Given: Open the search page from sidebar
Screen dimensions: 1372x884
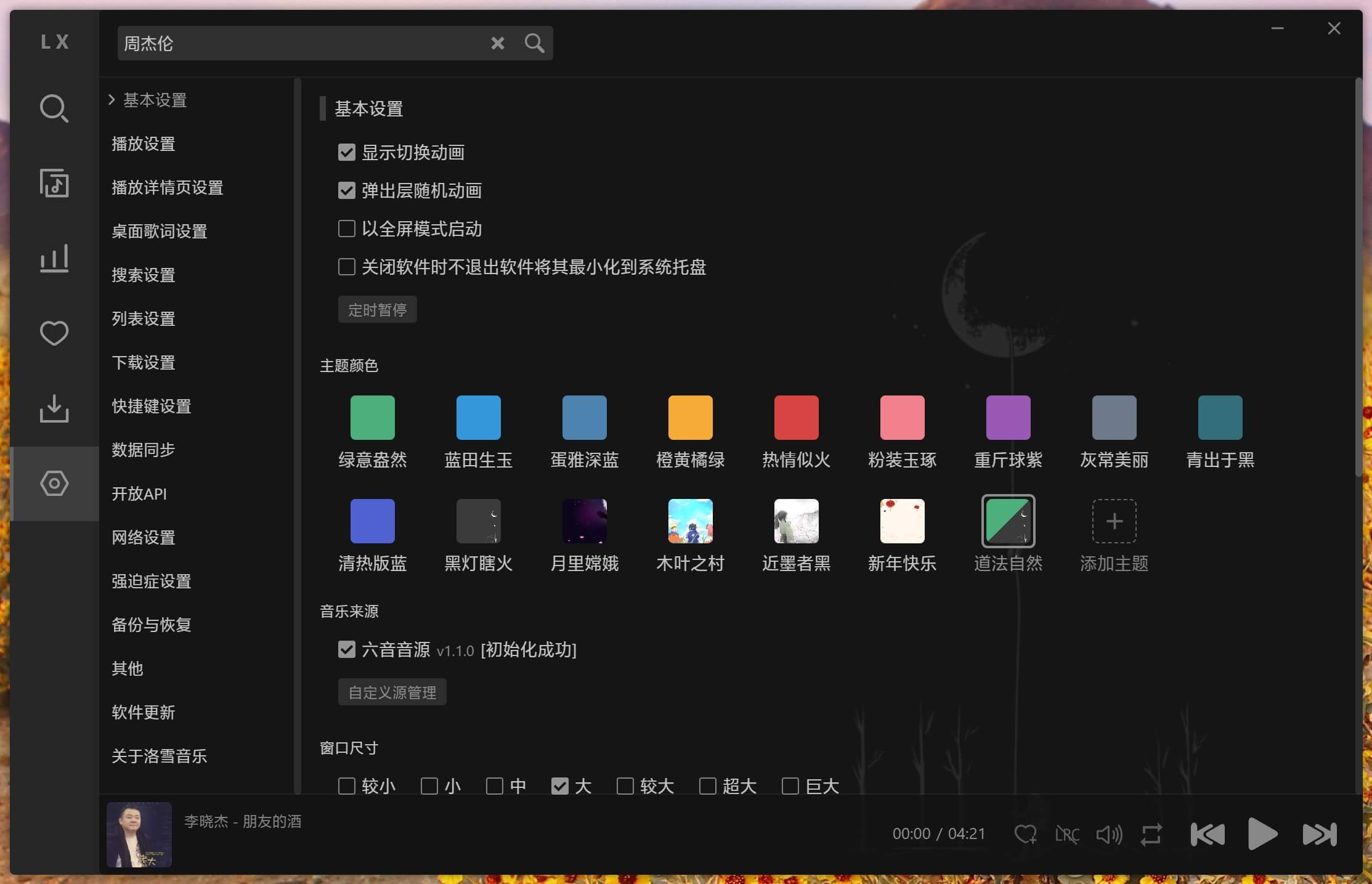Looking at the screenshot, I should 54,108.
